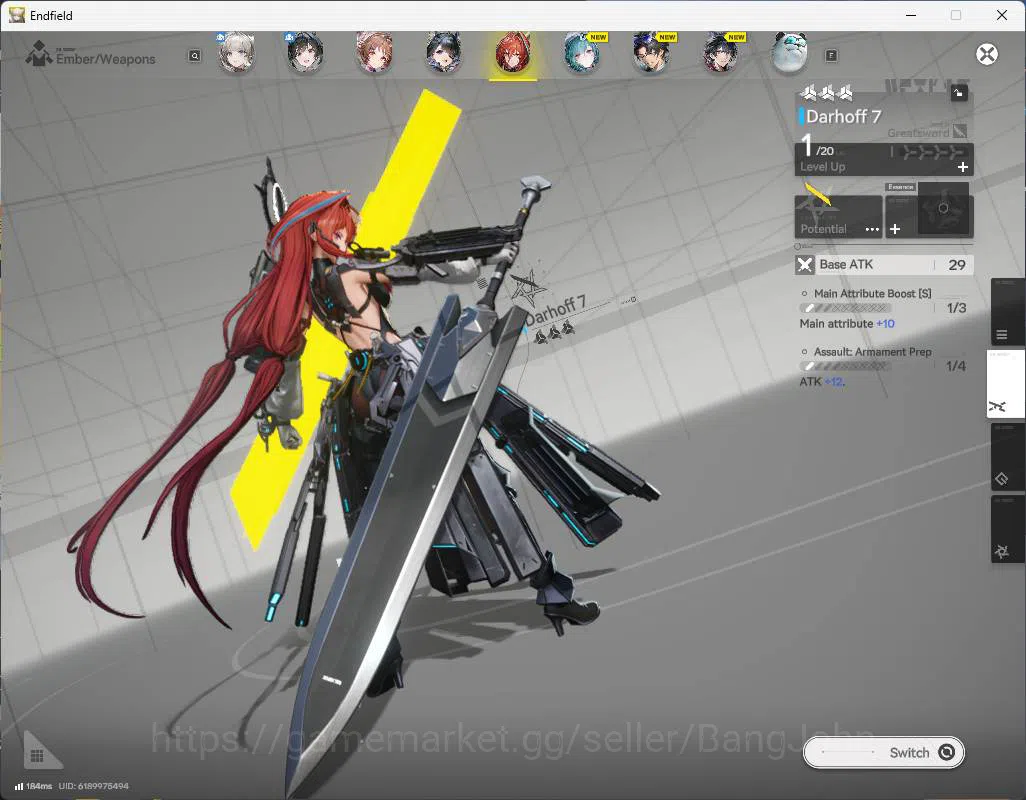Viewport: 1026px width, 800px height.
Task: Open Potential three-dots options
Action: [872, 230]
